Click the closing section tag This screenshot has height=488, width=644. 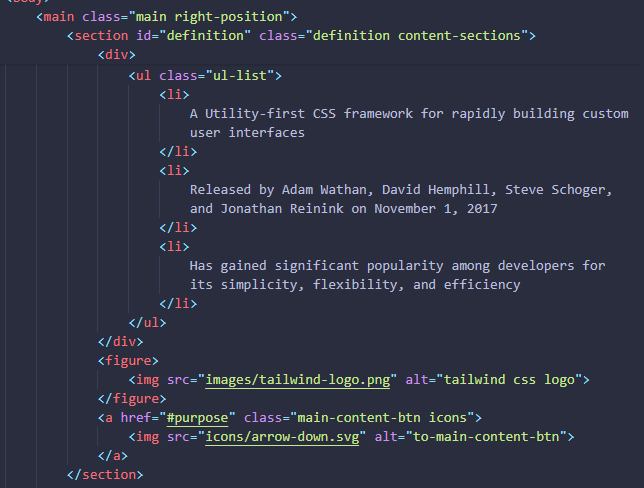click(x=105, y=475)
